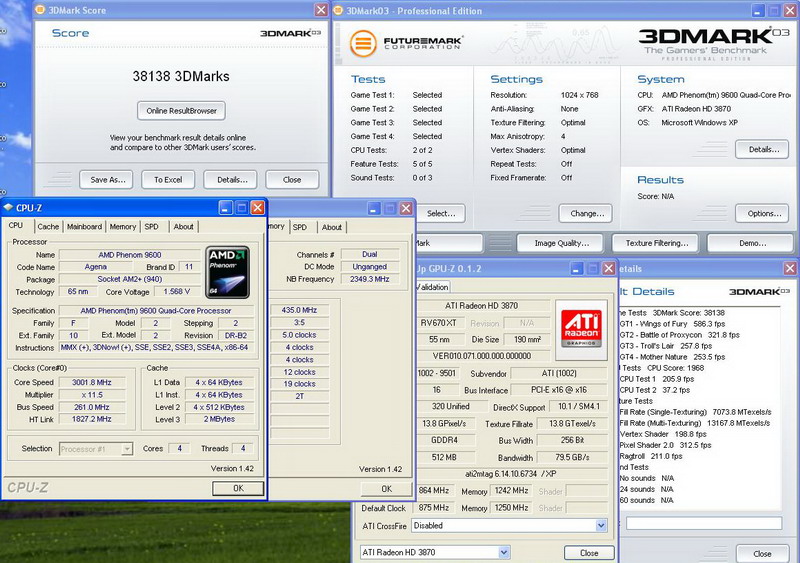Switch to the Cache tab in CPU-Z
This screenshot has height=563, width=800.
(x=48, y=227)
